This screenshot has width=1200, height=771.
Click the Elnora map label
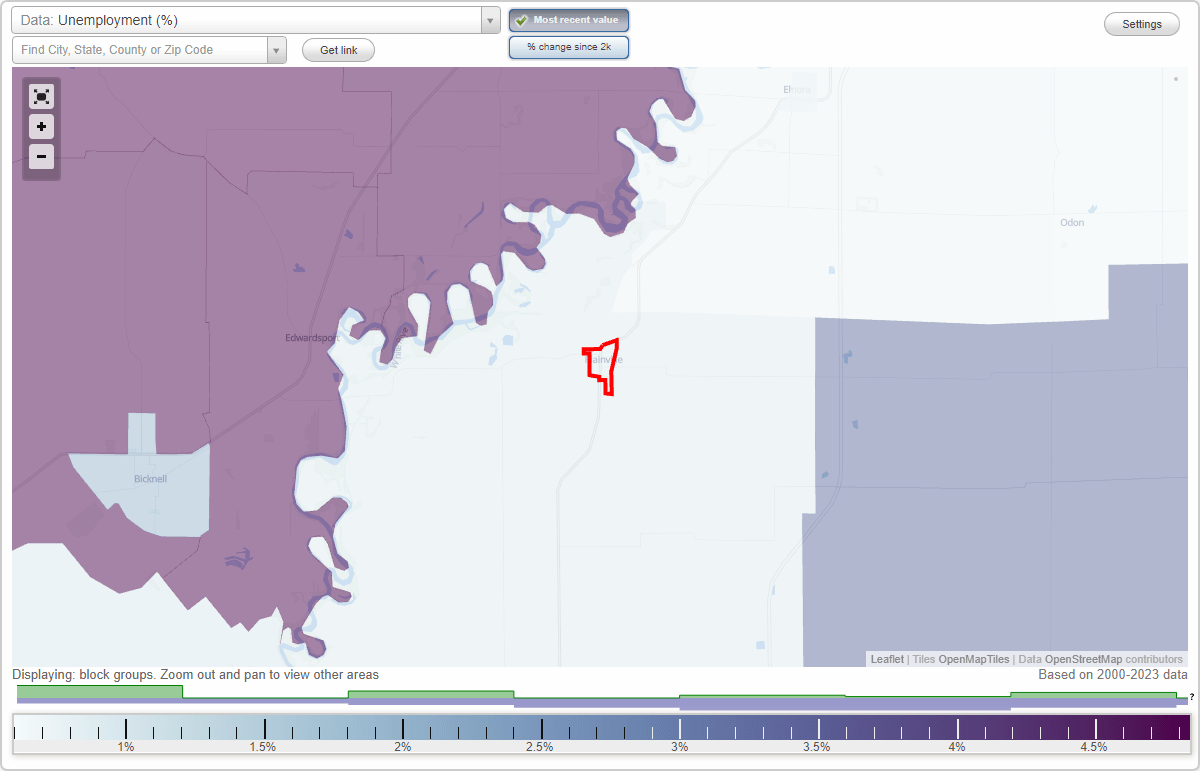tap(797, 90)
